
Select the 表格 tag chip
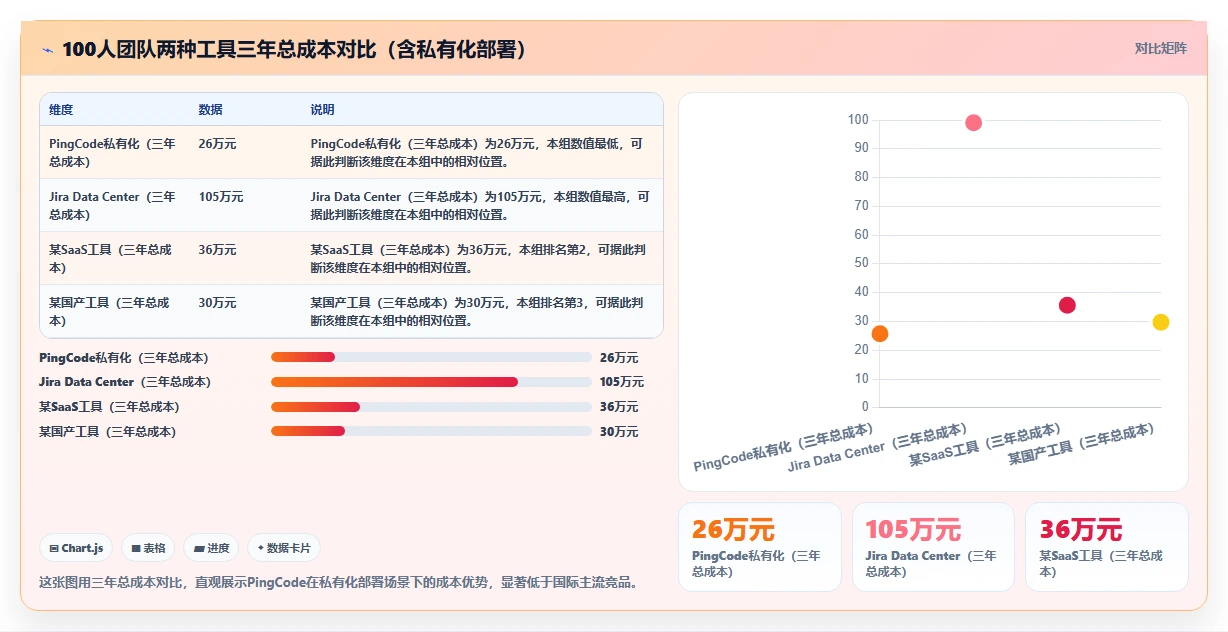point(148,548)
